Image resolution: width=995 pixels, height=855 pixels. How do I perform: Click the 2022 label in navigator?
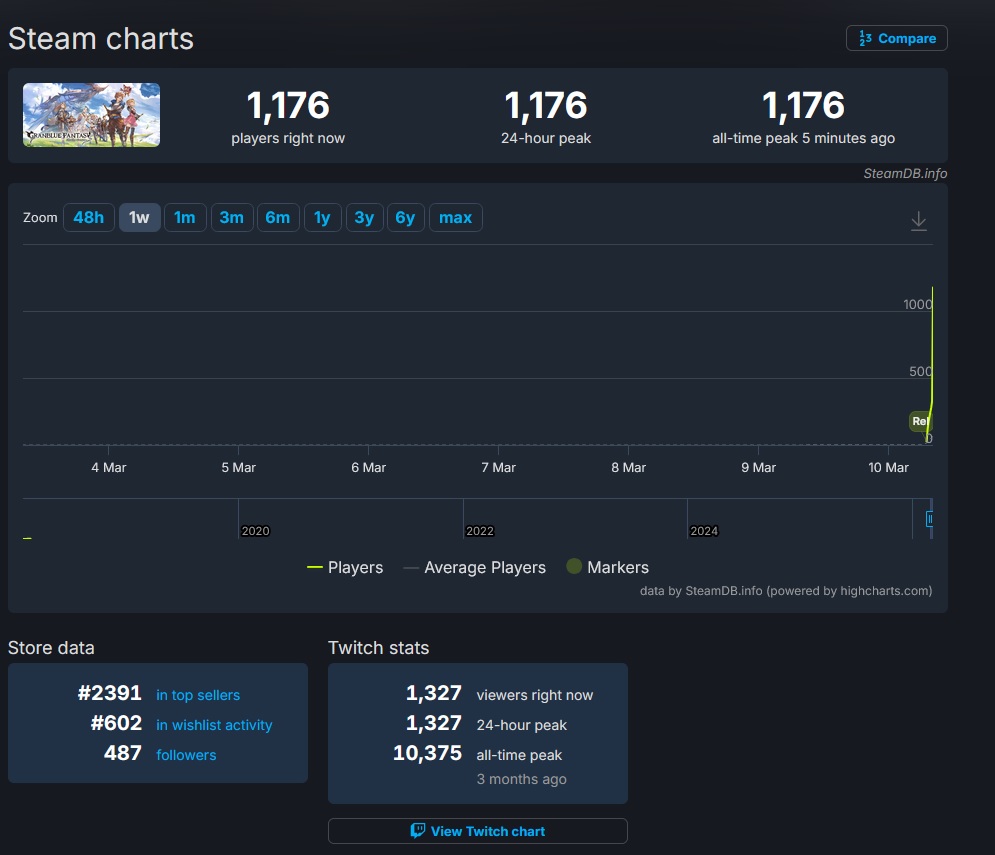480,531
